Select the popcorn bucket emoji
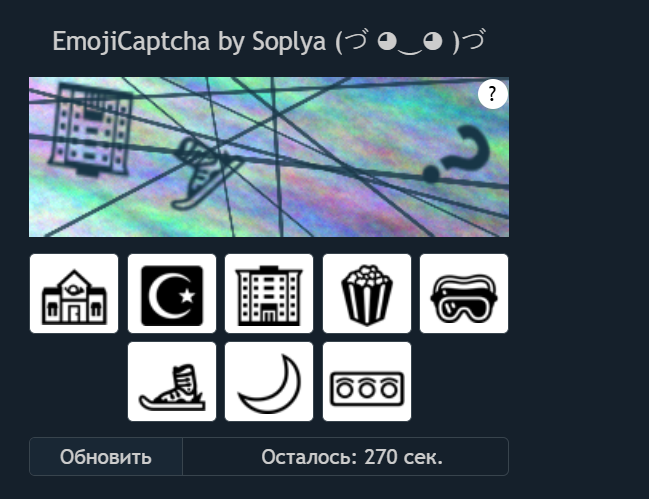This screenshot has height=499, width=649. tap(367, 293)
